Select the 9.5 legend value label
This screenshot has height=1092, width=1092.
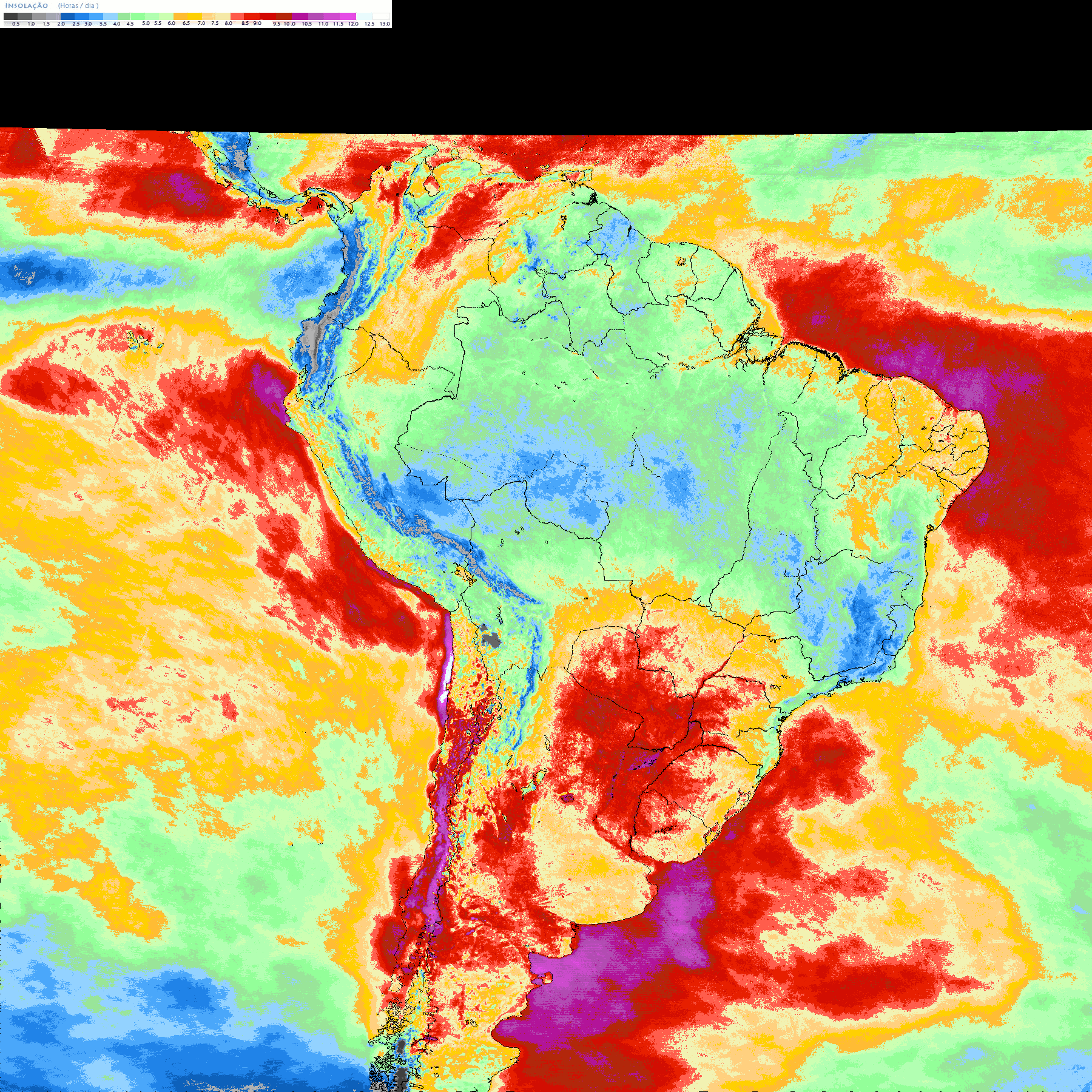coord(277,24)
